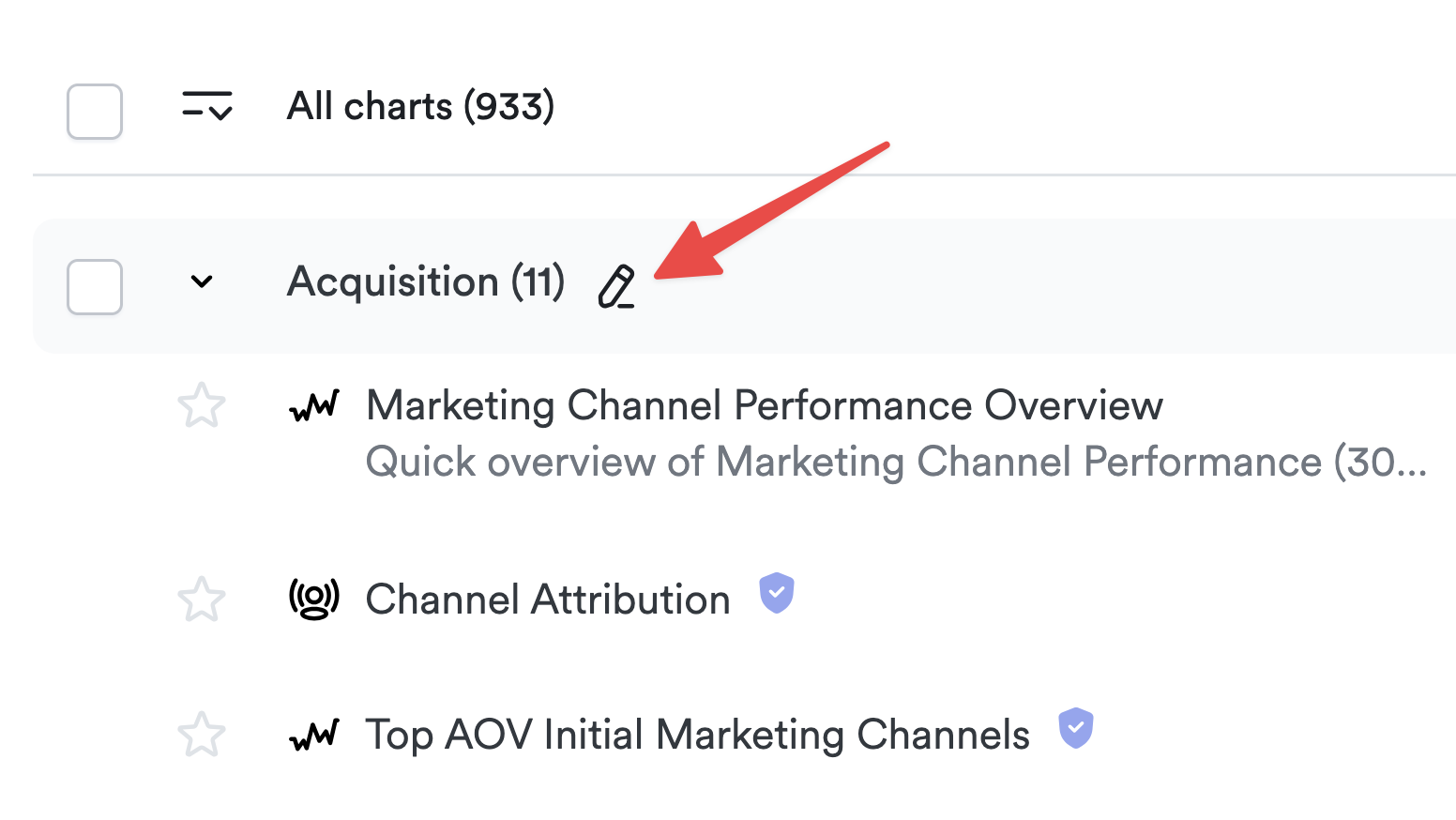Image resolution: width=1456 pixels, height=820 pixels.
Task: Collapse the Acquisition group chevron
Action: pyautogui.click(x=202, y=281)
